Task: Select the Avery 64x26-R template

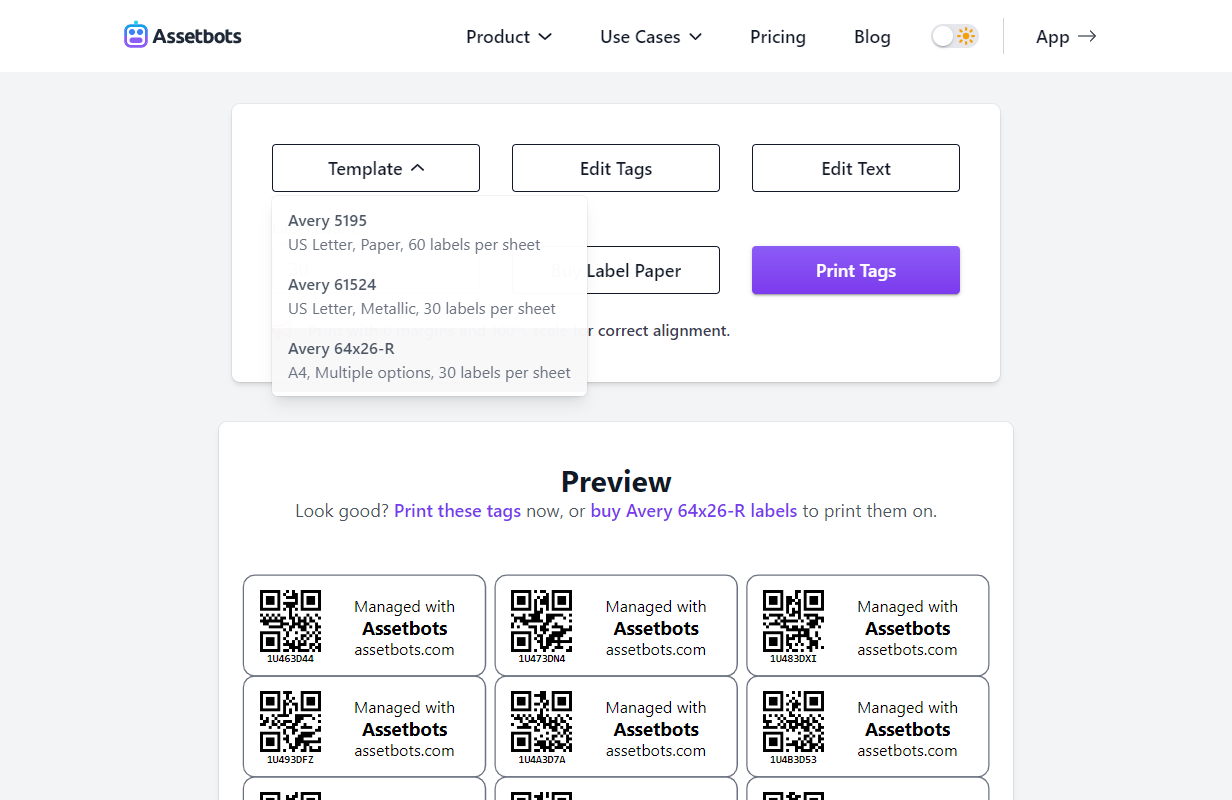Action: (429, 360)
